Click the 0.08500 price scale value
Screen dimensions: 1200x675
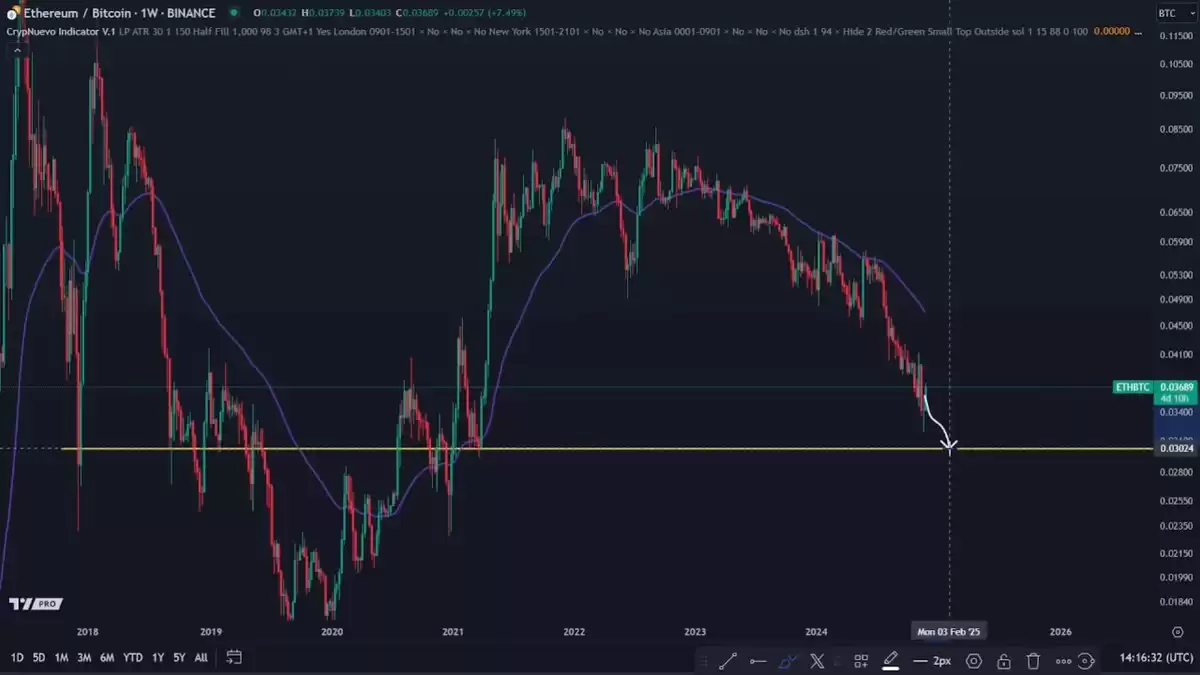point(1178,129)
